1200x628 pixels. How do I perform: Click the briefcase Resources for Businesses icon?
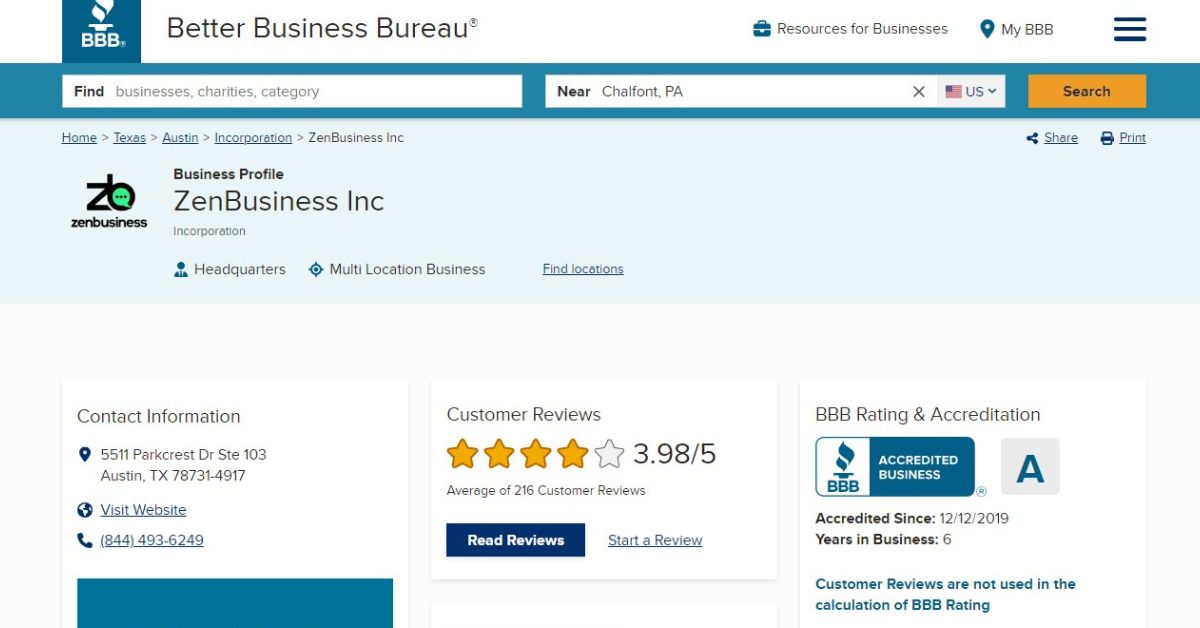[x=762, y=29]
